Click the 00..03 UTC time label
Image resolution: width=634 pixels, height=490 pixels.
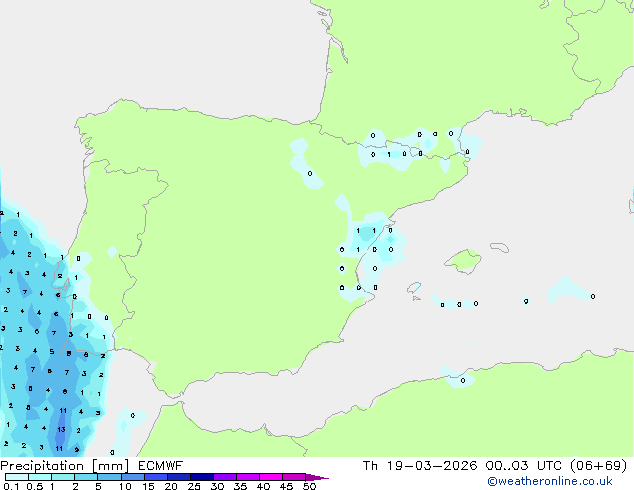coord(523,466)
